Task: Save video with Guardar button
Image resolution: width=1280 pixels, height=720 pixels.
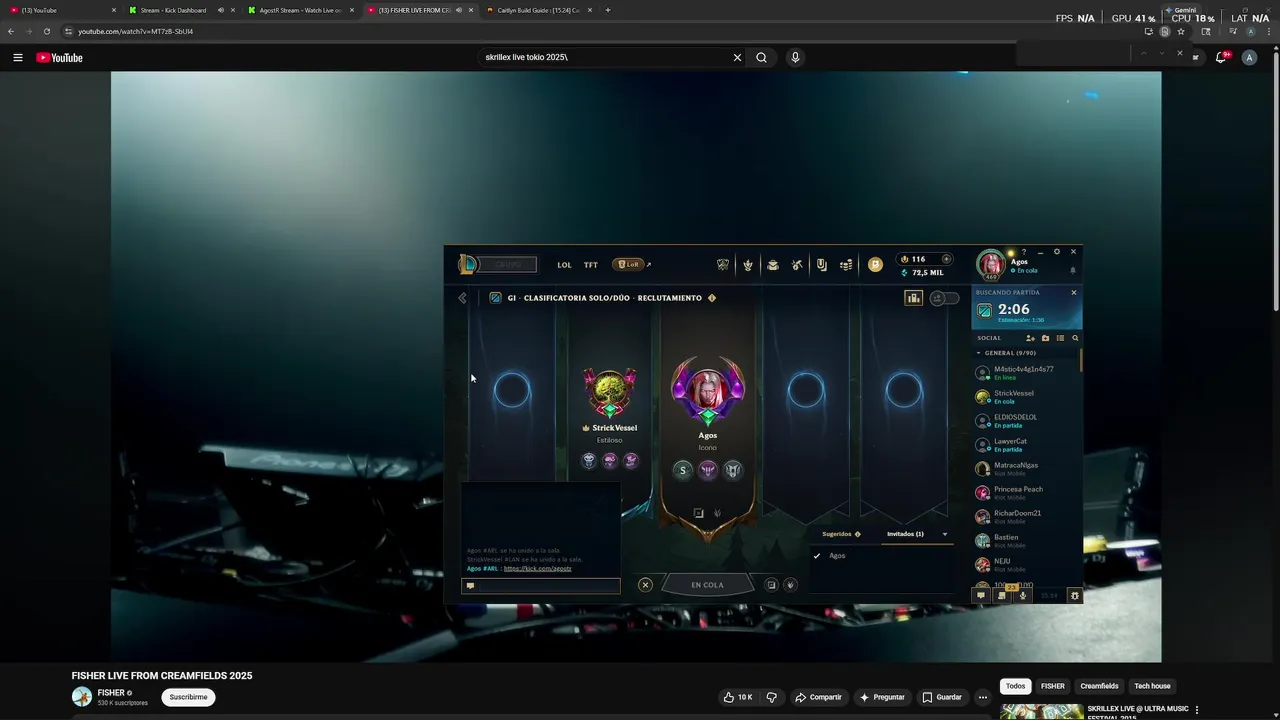Action: [x=942, y=697]
